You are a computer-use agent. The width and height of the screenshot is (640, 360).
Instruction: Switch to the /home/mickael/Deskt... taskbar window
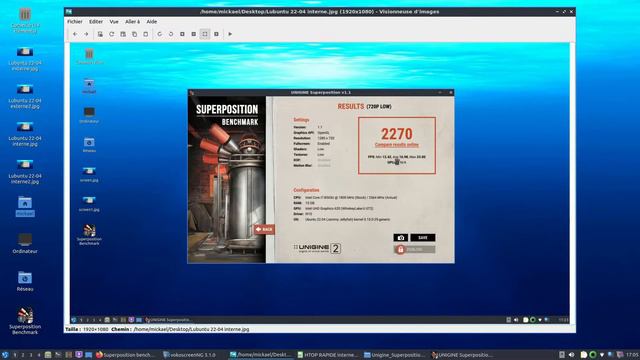[260, 355]
